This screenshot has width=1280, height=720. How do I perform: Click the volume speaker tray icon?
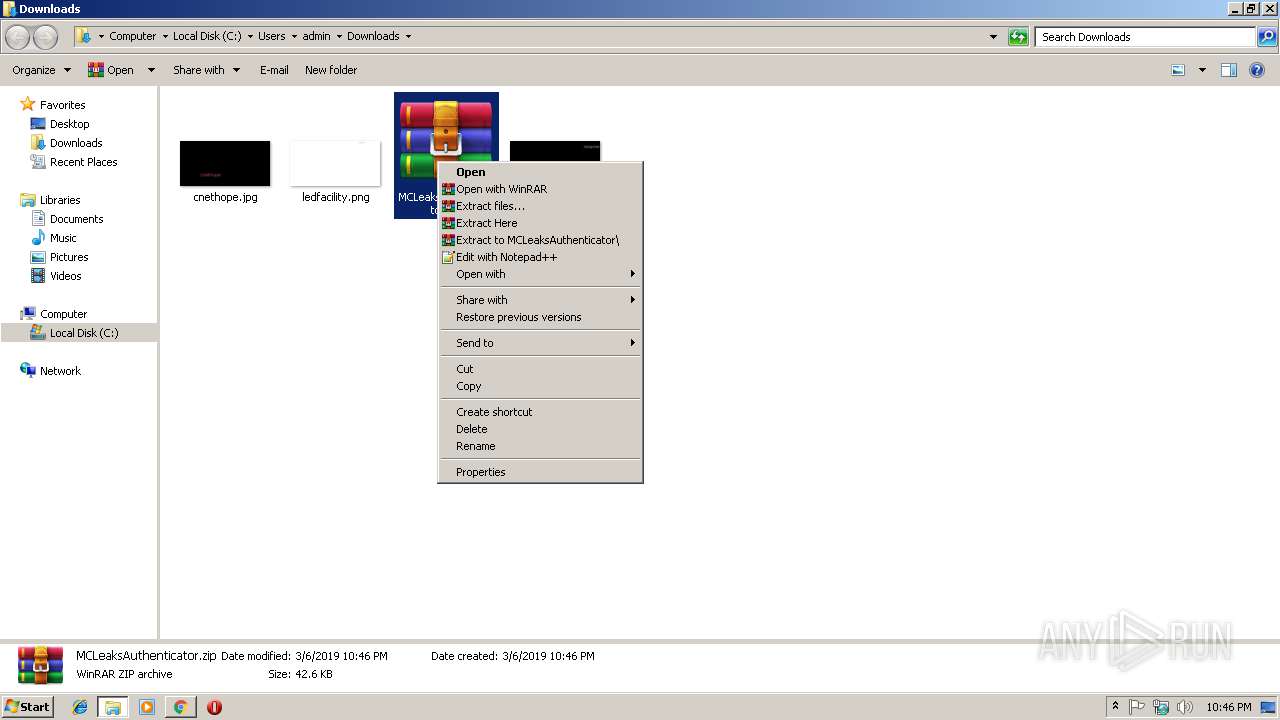coord(1184,707)
